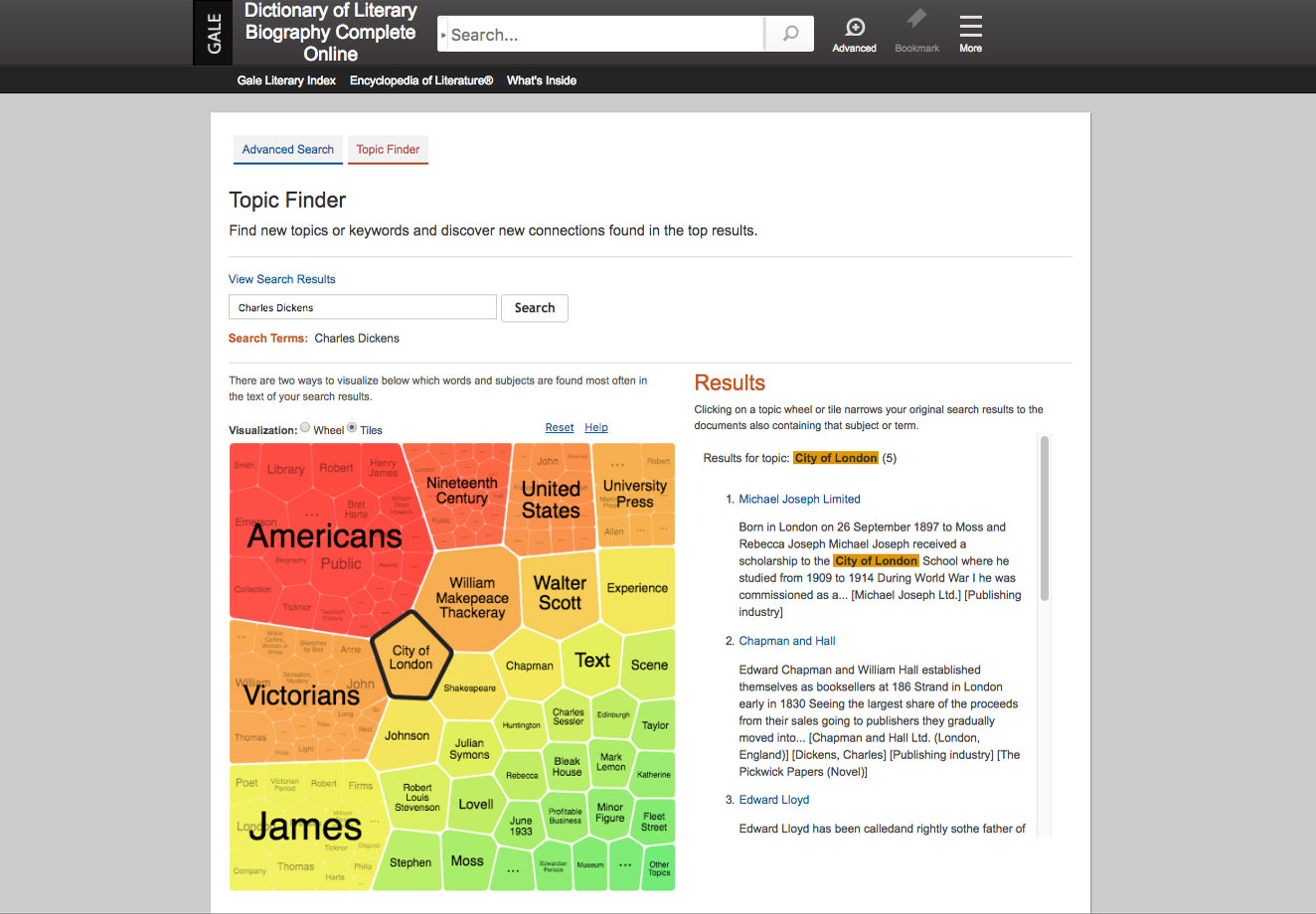Image resolution: width=1316 pixels, height=914 pixels.
Task: Select the James tile
Action: click(304, 827)
